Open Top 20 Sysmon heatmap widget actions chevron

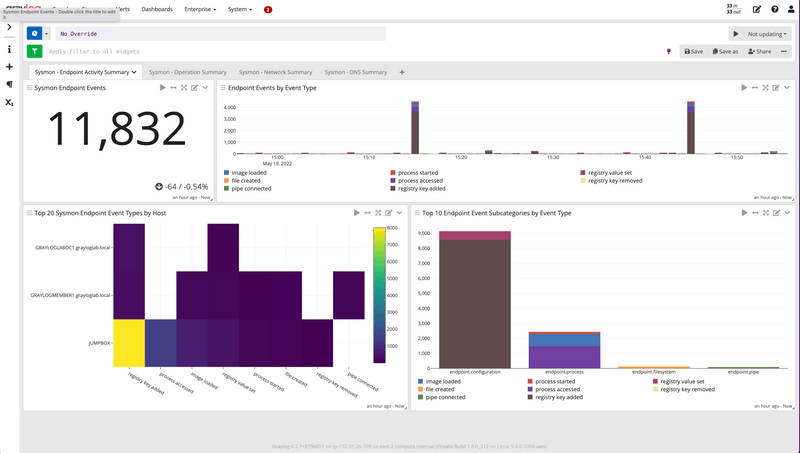click(399, 213)
